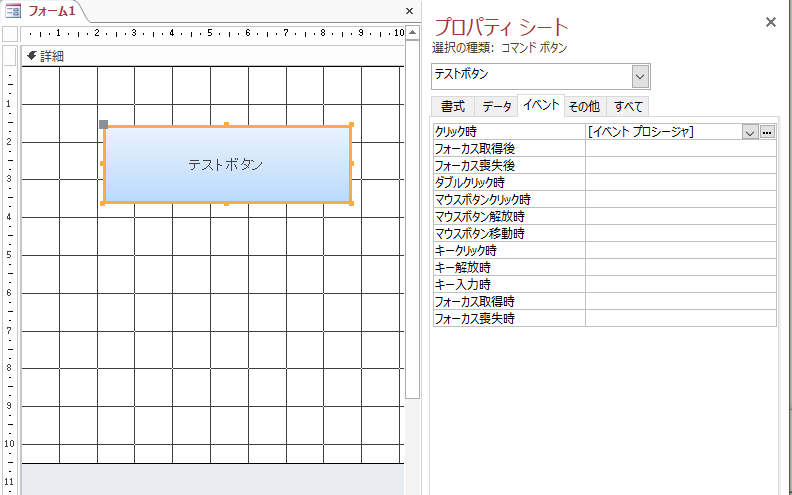Click the フォーカス取得後 value field

point(681,149)
